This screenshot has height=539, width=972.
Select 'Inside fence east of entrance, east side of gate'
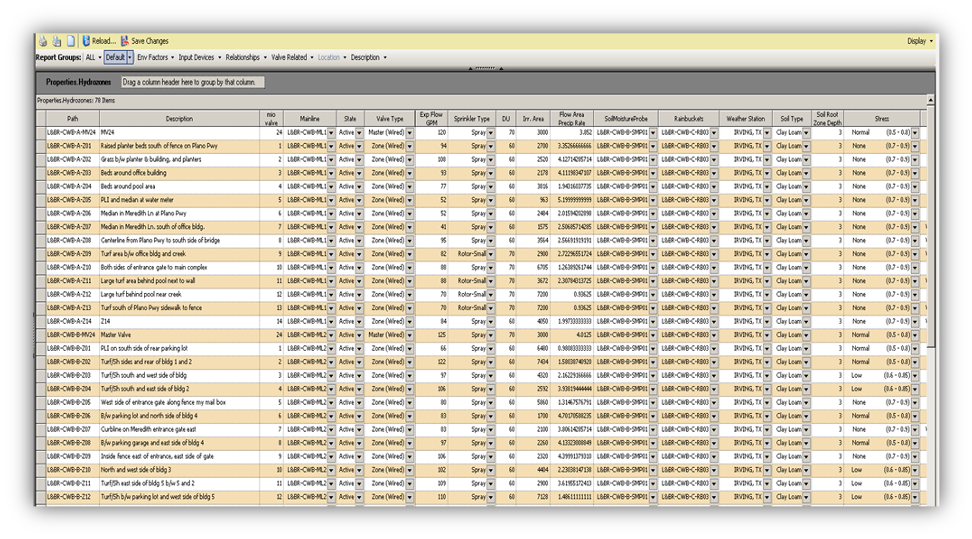pos(179,457)
